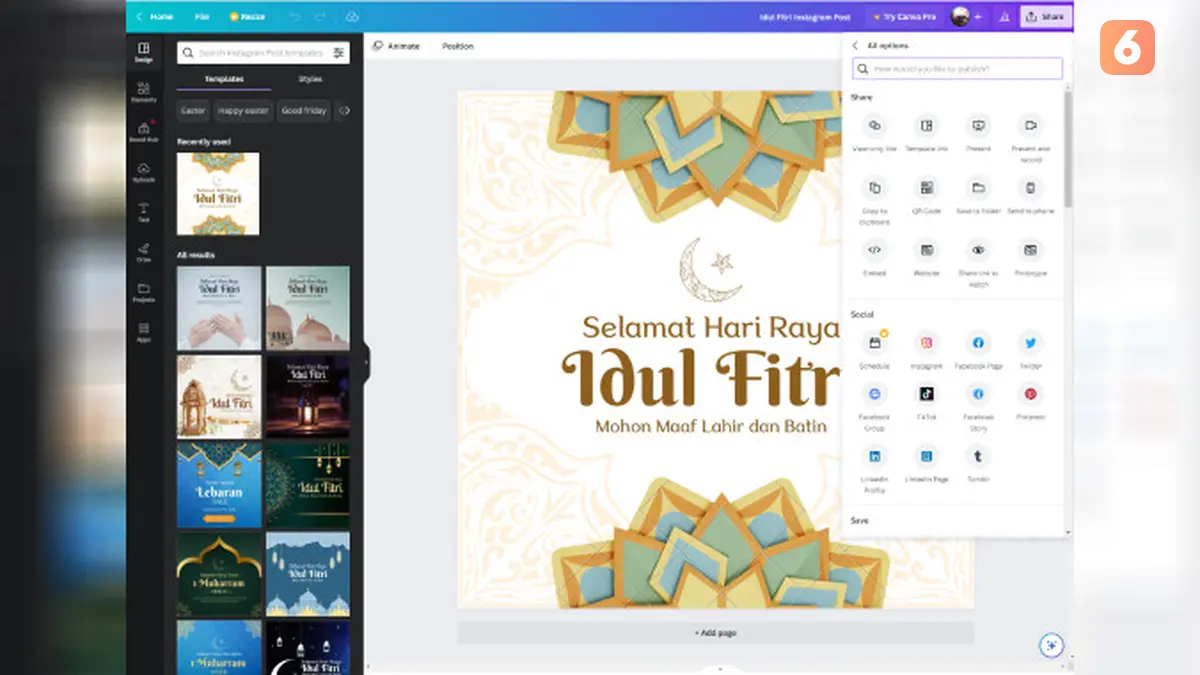Go back from All options panel
The height and width of the screenshot is (675, 1200).
tap(855, 46)
